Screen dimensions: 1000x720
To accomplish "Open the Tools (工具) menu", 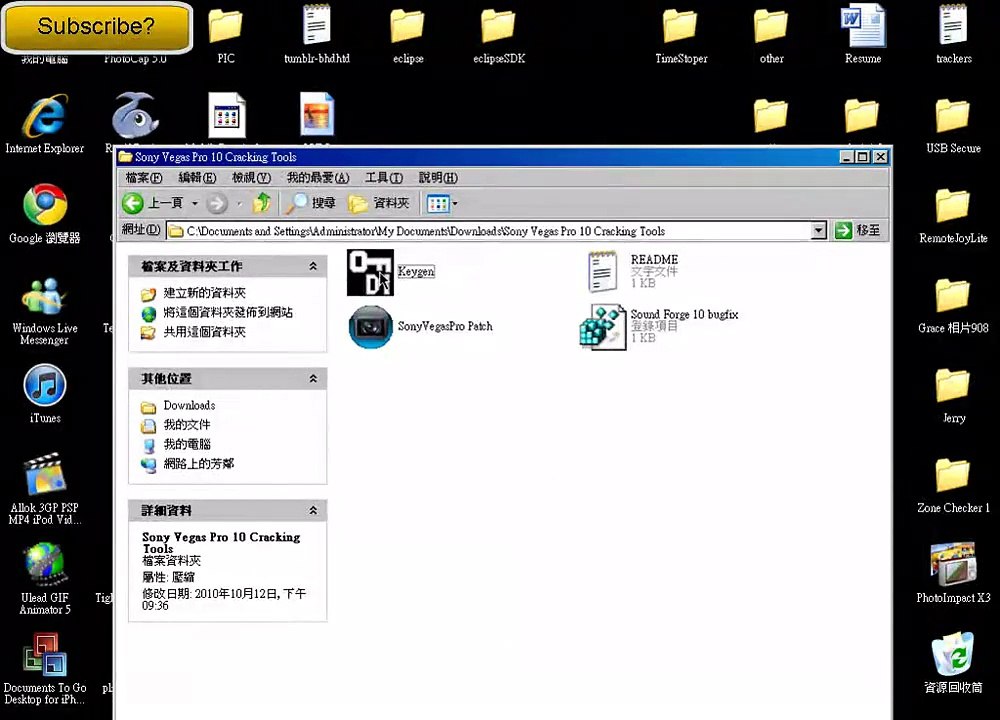I will point(384,178).
